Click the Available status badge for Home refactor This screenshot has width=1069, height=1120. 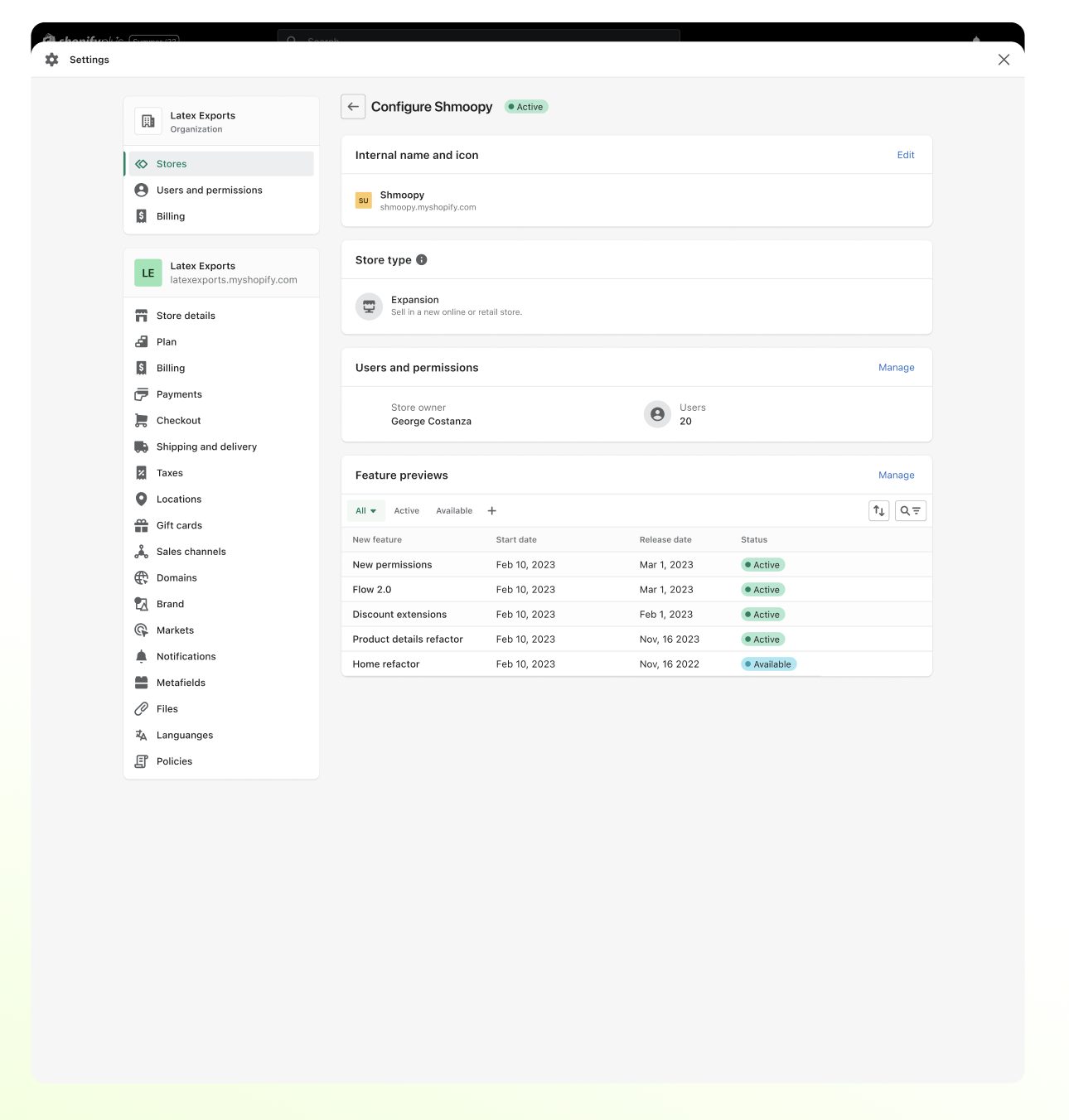[768, 664]
